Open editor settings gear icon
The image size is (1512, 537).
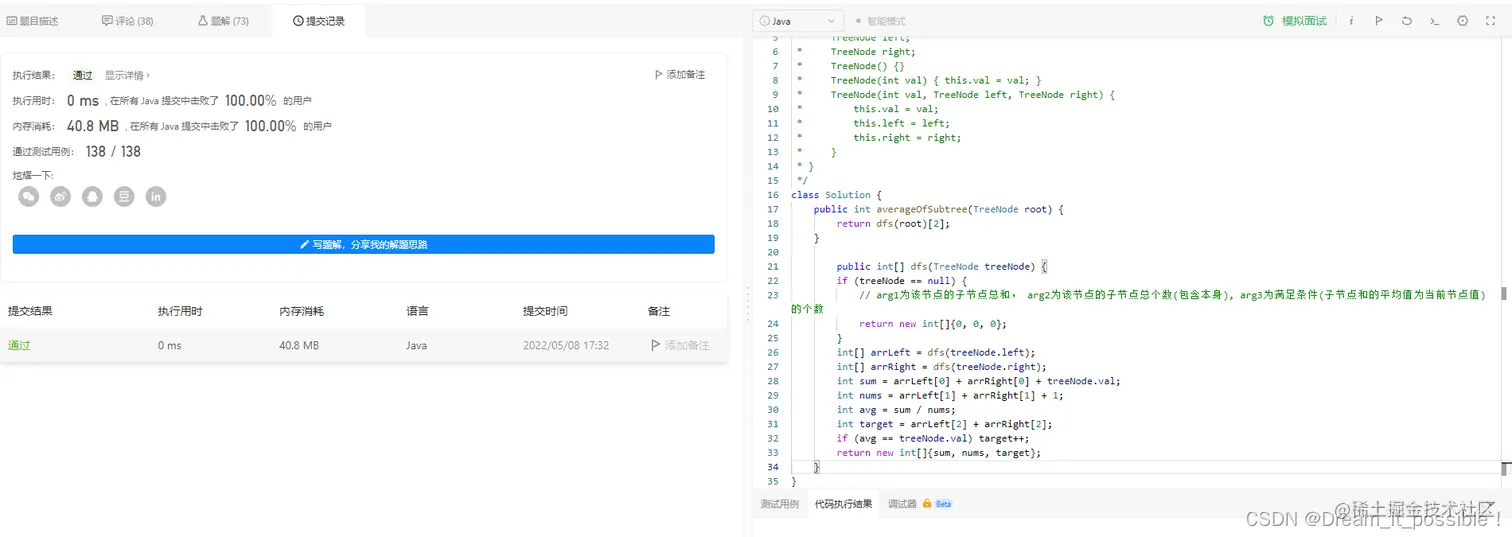[x=1463, y=20]
